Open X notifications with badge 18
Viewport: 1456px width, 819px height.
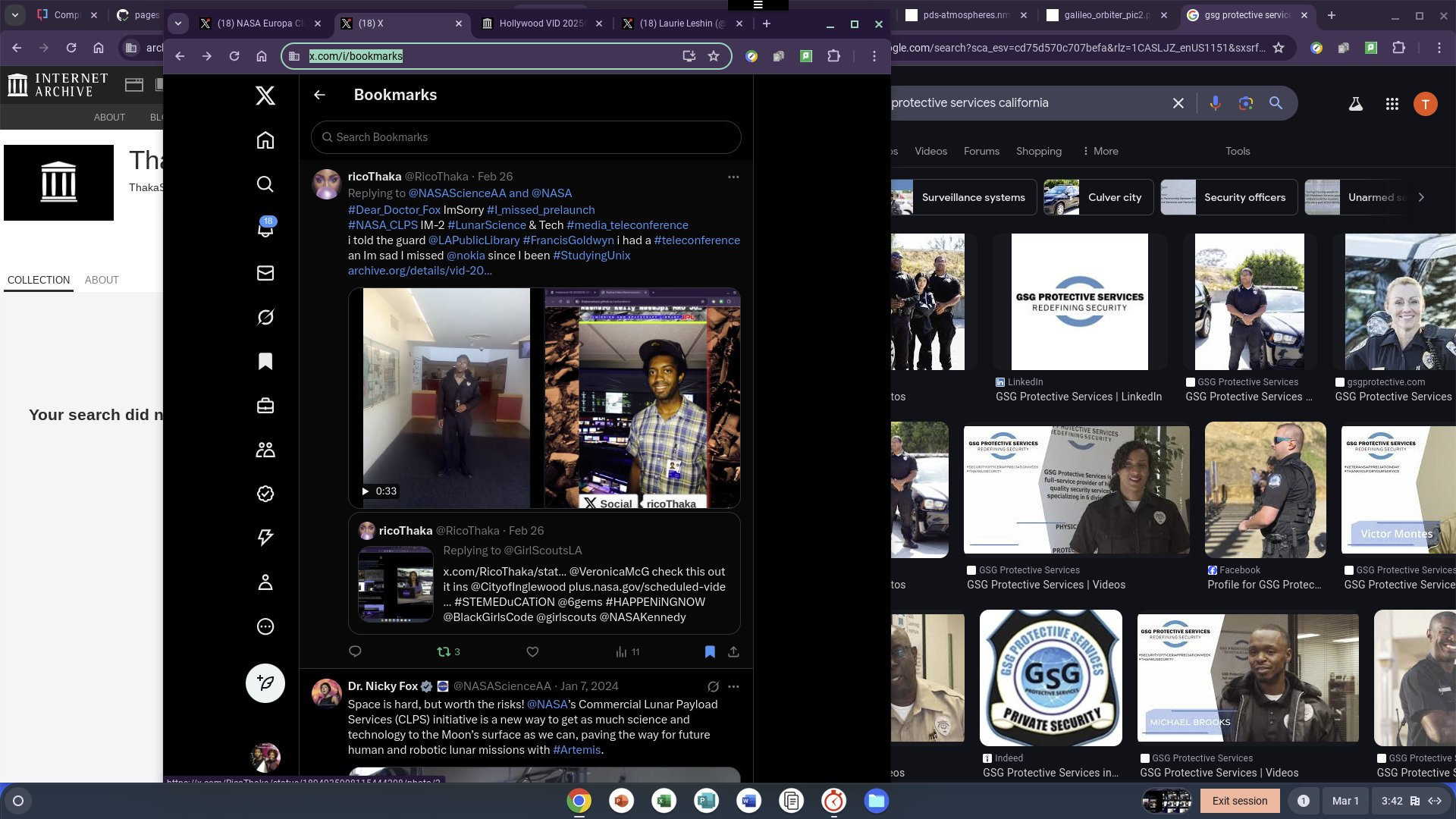[x=265, y=228]
